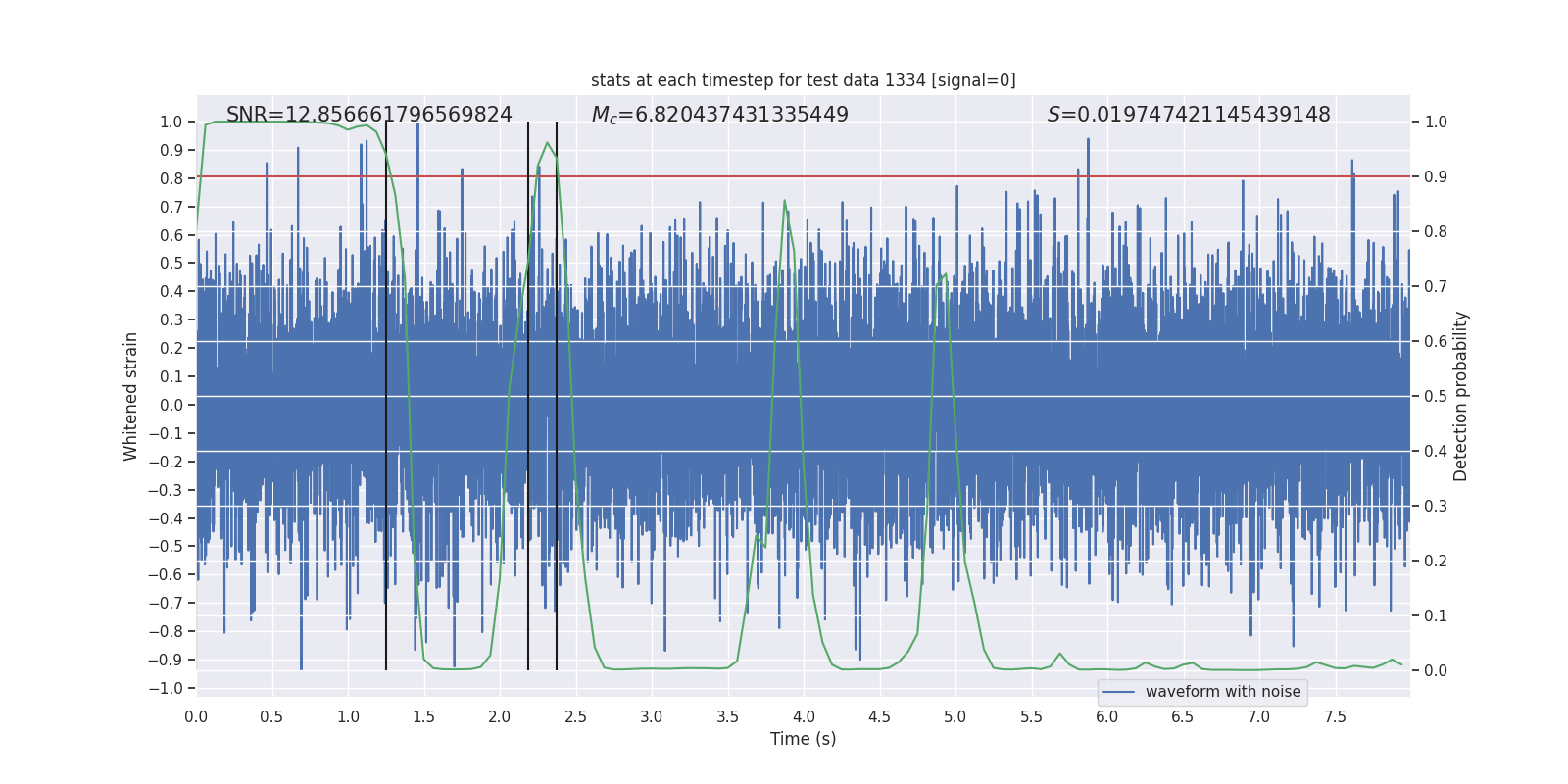The image size is (1568, 784).
Task: Select the 3.5 Time axis tick label
Action: click(x=727, y=716)
